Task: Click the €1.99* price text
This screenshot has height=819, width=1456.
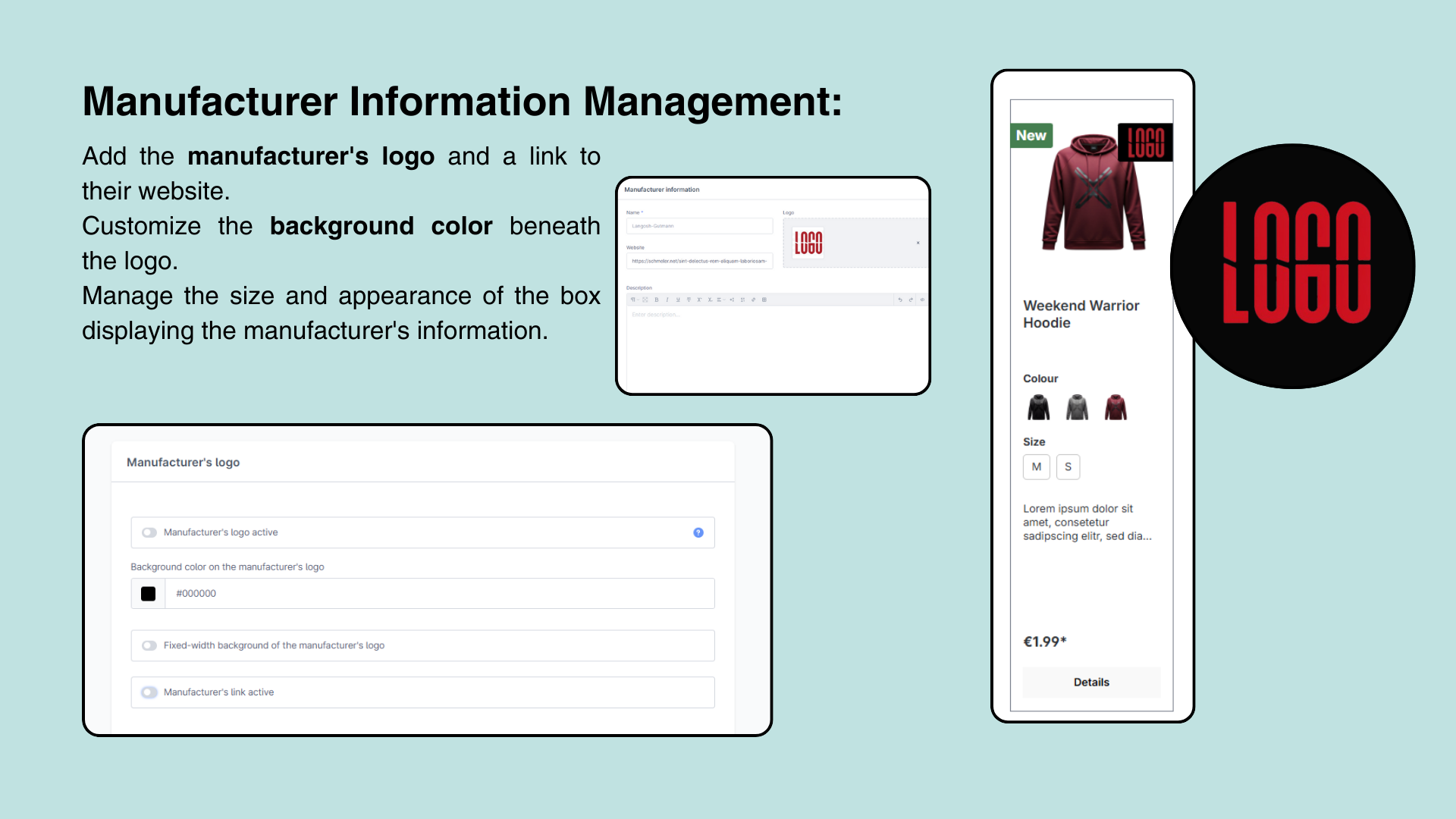Action: pyautogui.click(x=1045, y=642)
